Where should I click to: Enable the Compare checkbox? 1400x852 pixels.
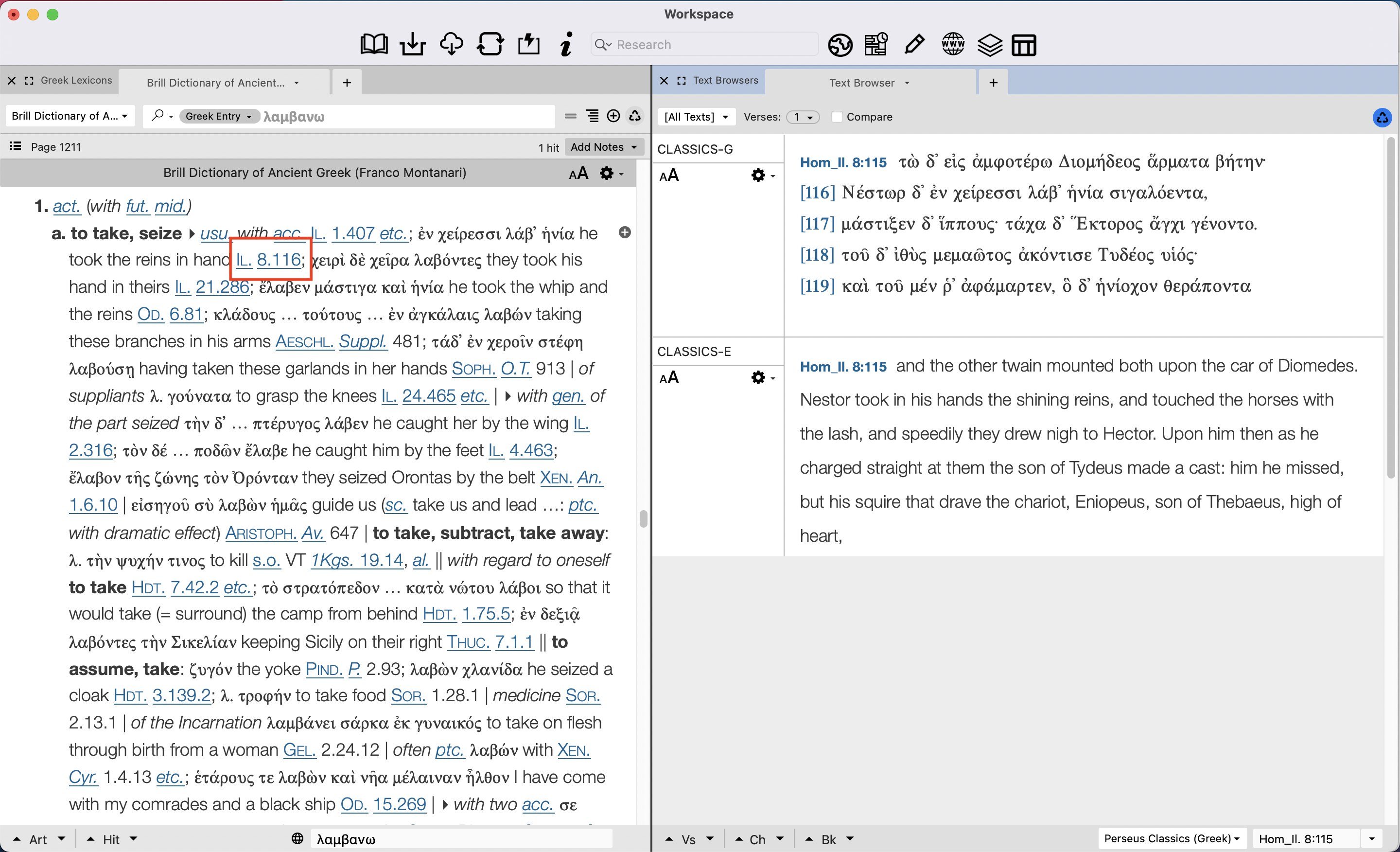(x=837, y=117)
